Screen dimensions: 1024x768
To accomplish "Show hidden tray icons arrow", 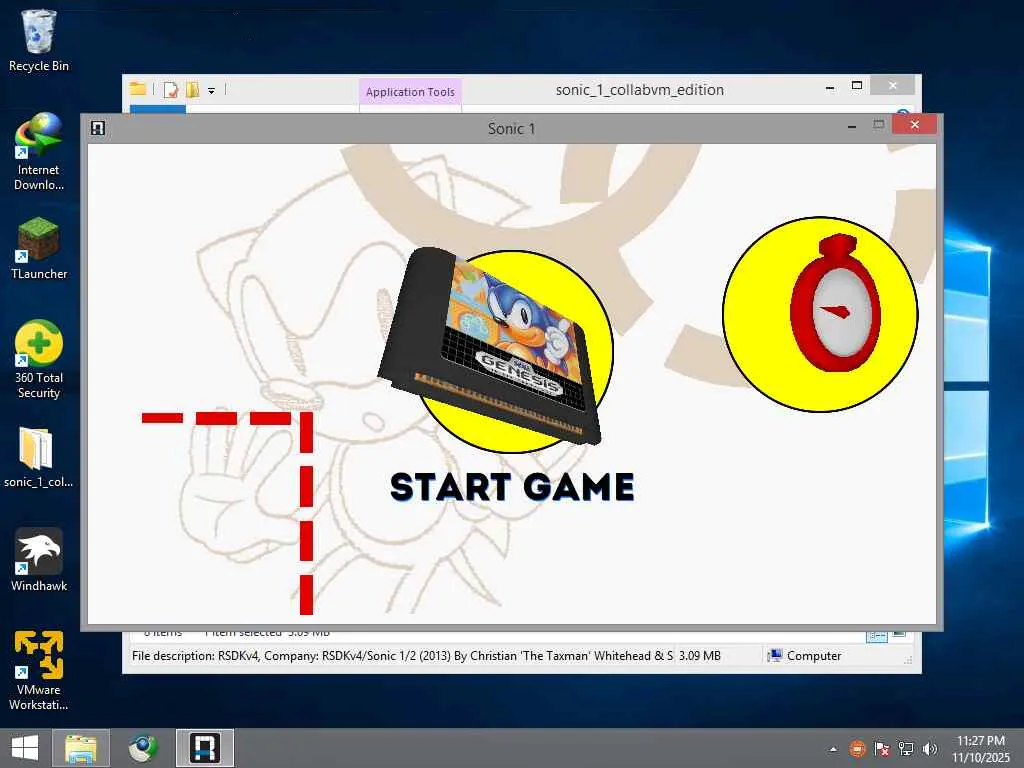I will [x=833, y=748].
